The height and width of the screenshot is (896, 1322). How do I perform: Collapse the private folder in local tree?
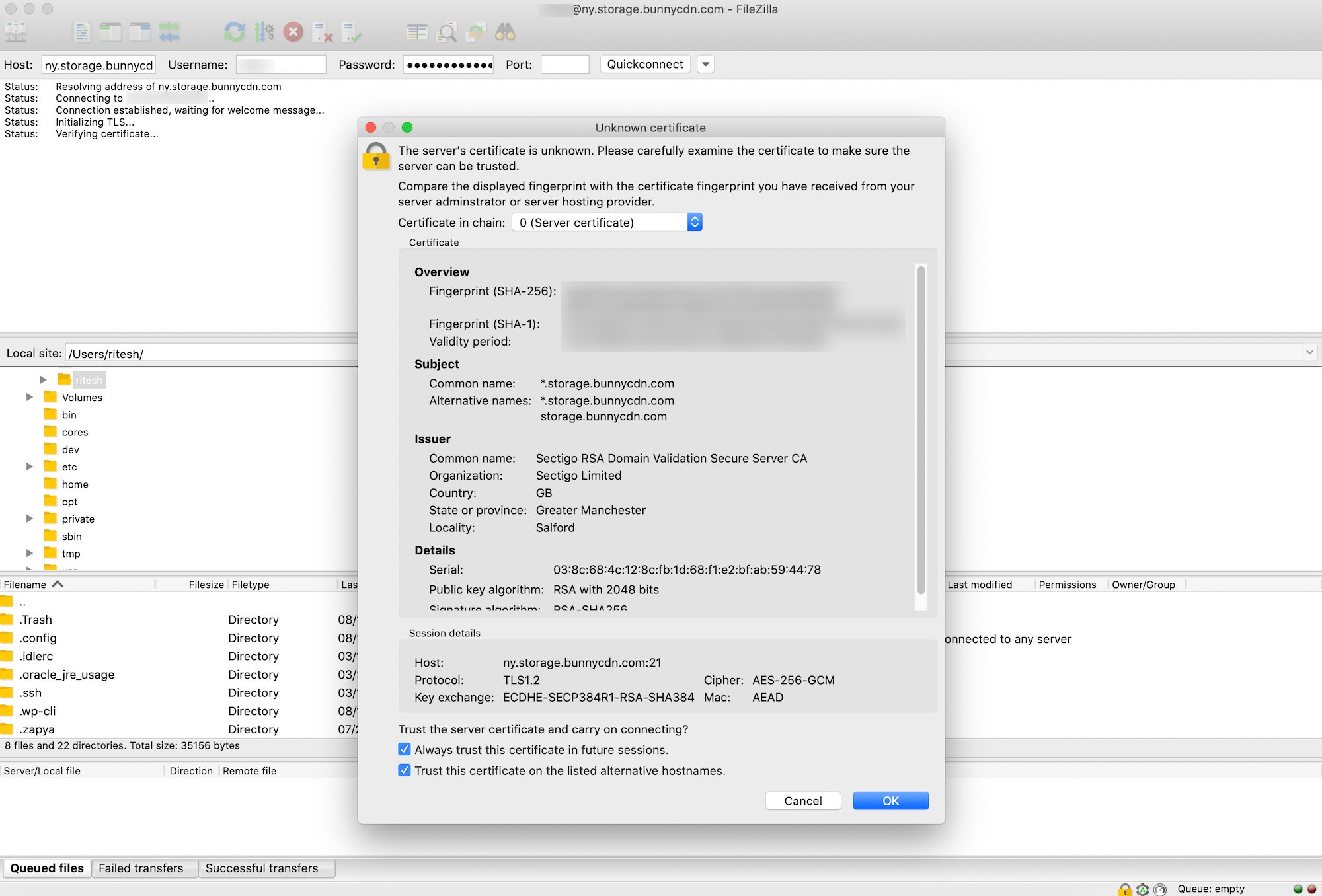click(x=30, y=519)
